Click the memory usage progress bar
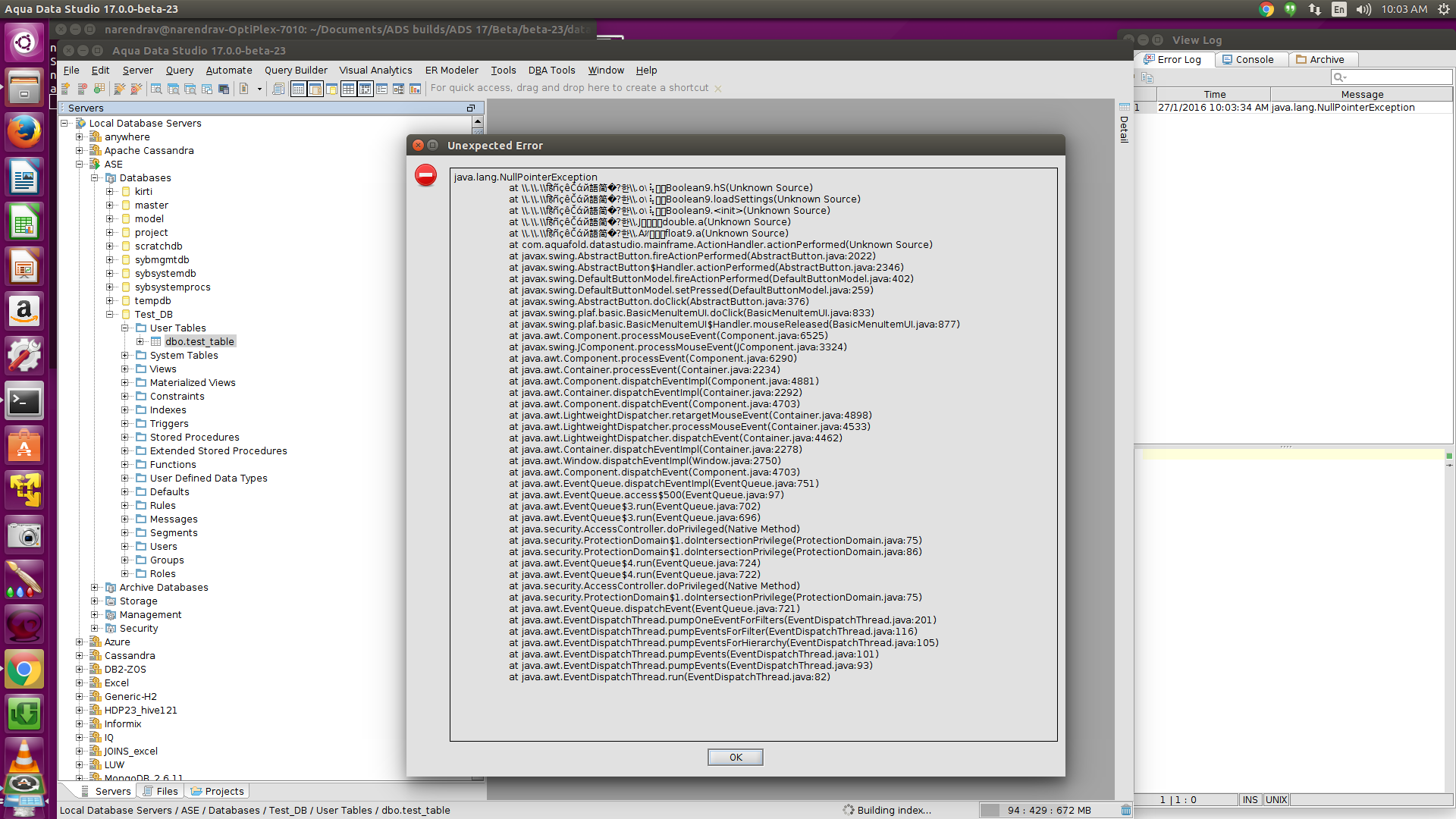The height and width of the screenshot is (819, 1456). pos(1049,810)
